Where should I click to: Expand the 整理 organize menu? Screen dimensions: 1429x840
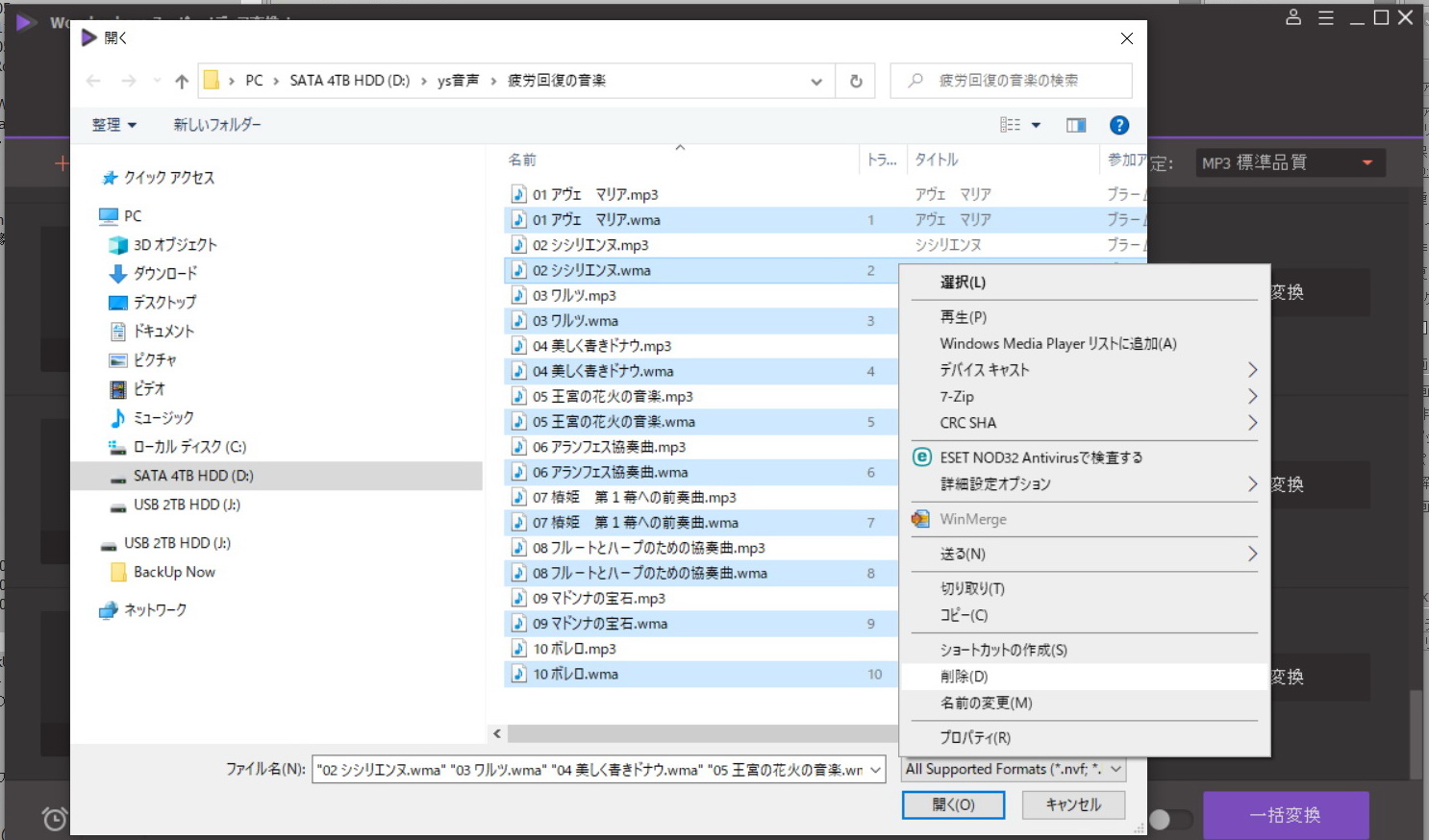click(113, 125)
